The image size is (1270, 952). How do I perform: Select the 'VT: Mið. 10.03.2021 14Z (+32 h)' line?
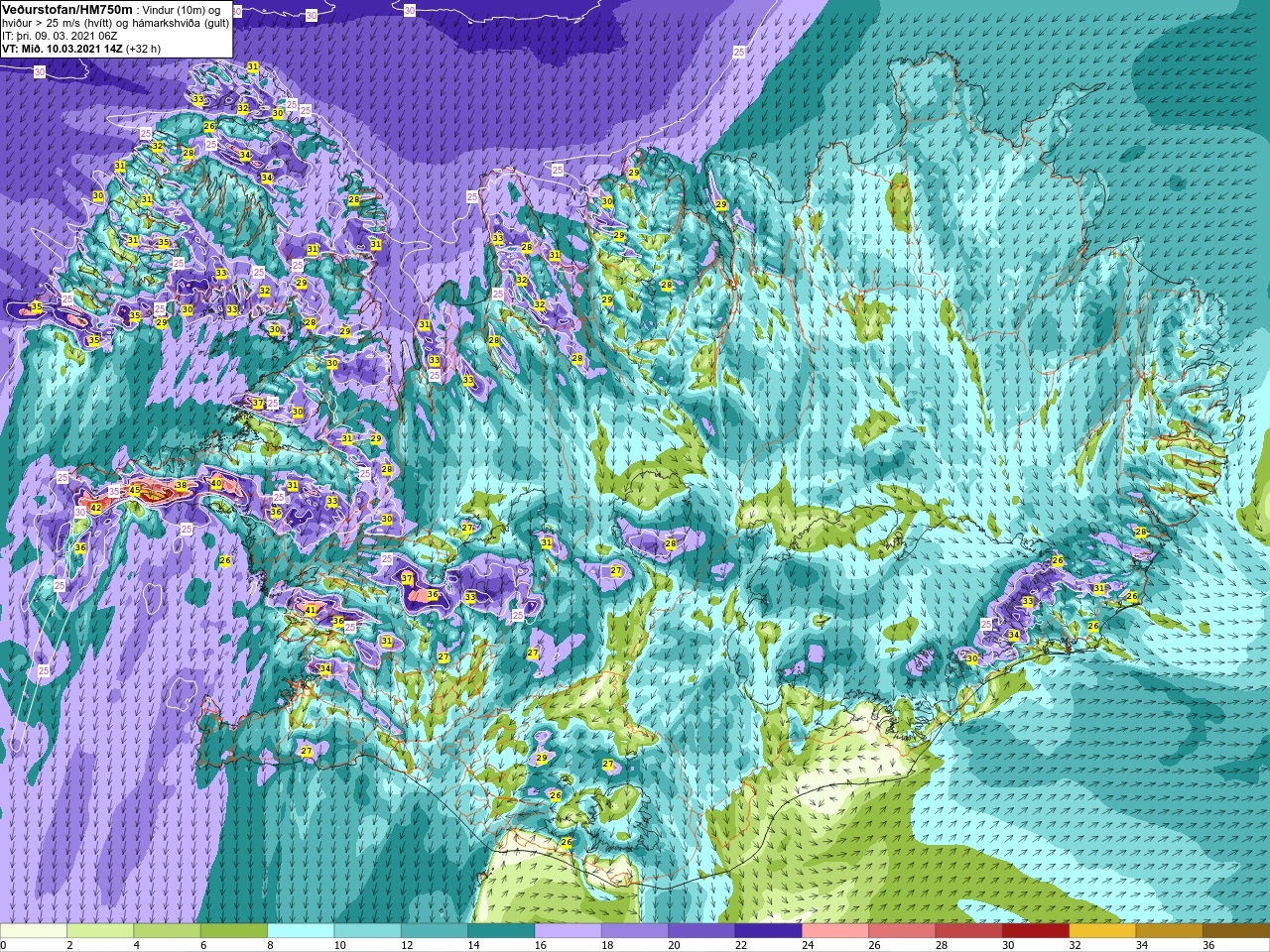tap(81, 49)
